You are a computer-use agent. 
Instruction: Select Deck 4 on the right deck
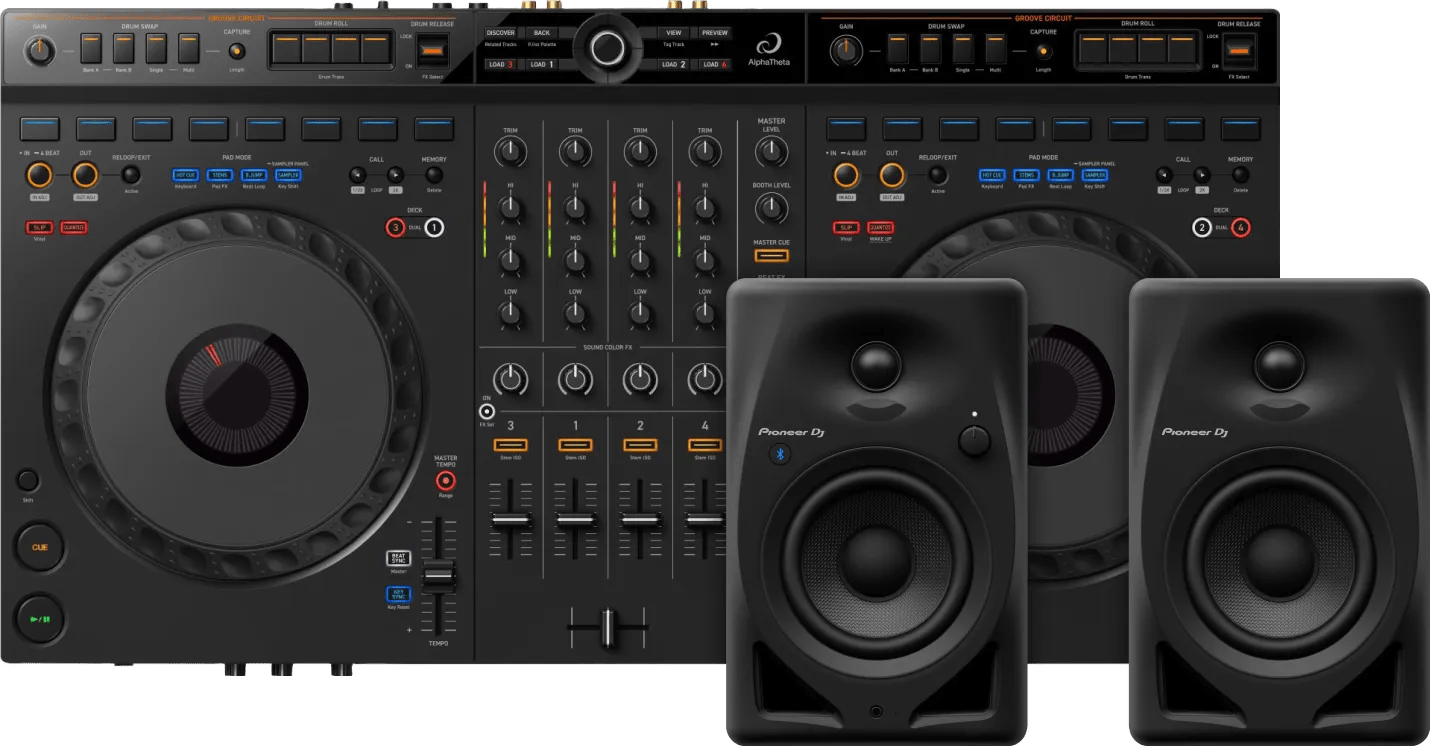click(1240, 228)
